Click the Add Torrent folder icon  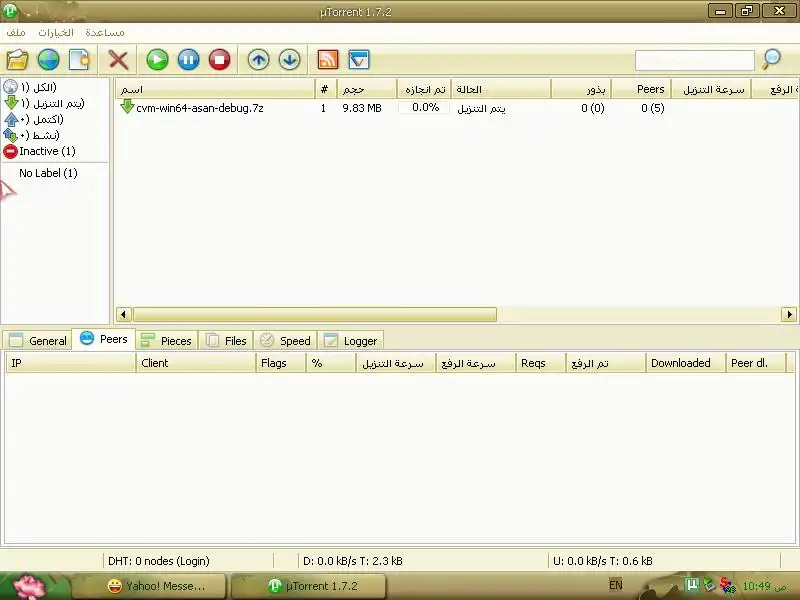(x=17, y=60)
